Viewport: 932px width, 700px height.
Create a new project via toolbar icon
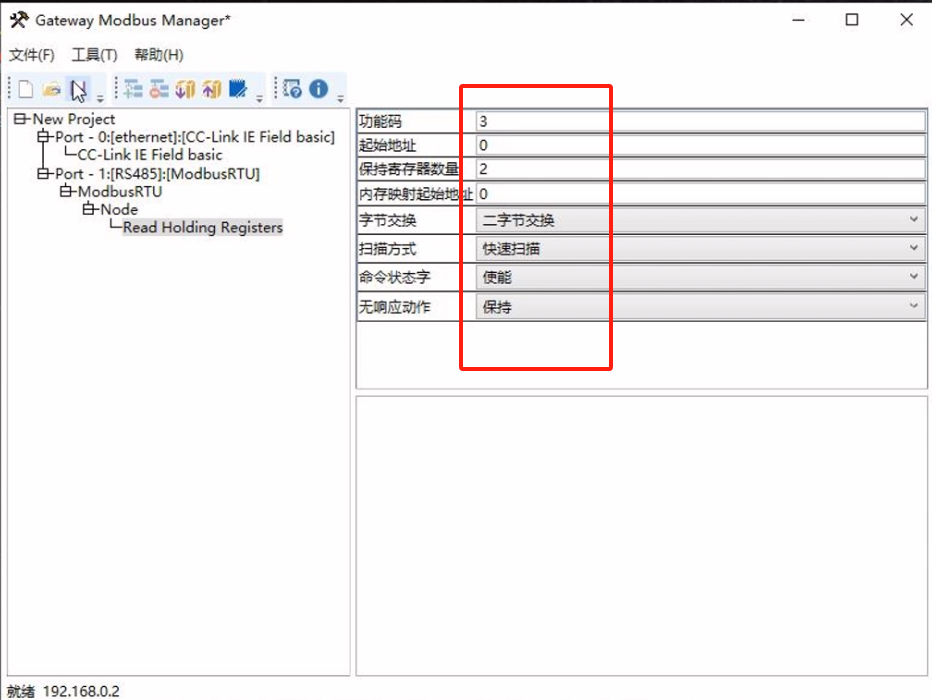point(25,89)
